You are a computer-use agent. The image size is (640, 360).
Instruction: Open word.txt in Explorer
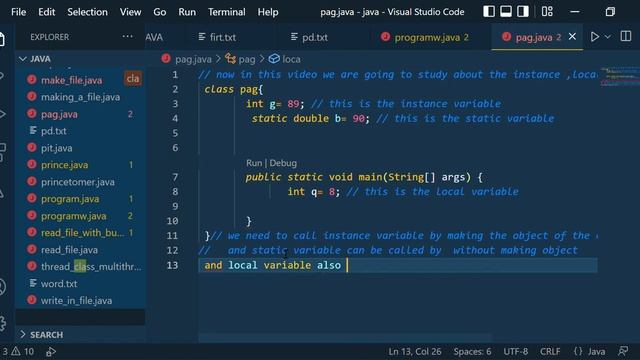coord(59,284)
